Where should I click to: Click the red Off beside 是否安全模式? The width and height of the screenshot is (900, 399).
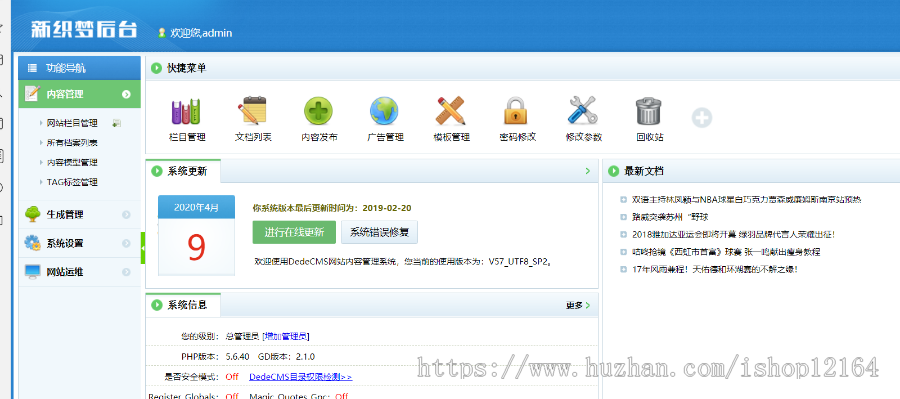click(232, 377)
